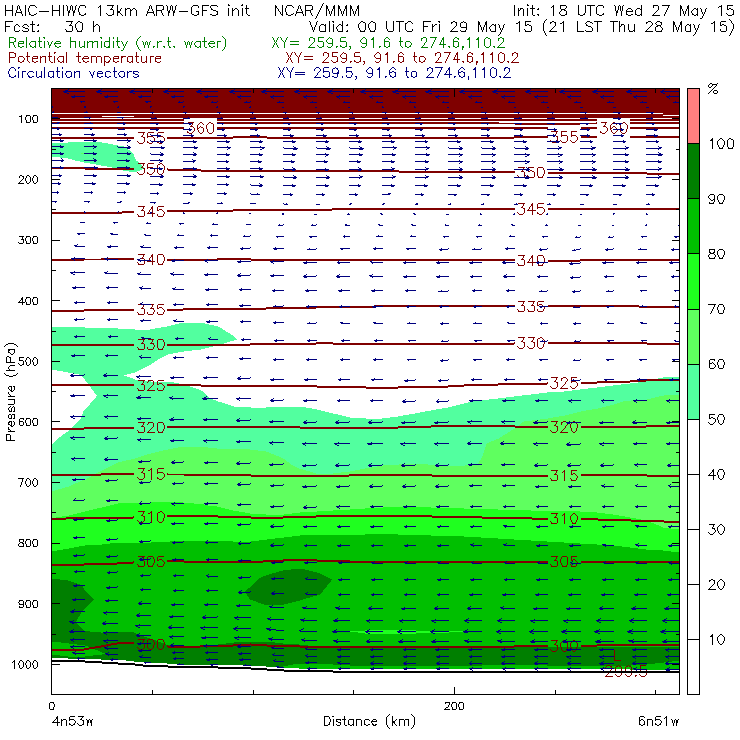Click the 100 hPa pressure tick label
This screenshot has width=740, height=740.
(x=28, y=119)
